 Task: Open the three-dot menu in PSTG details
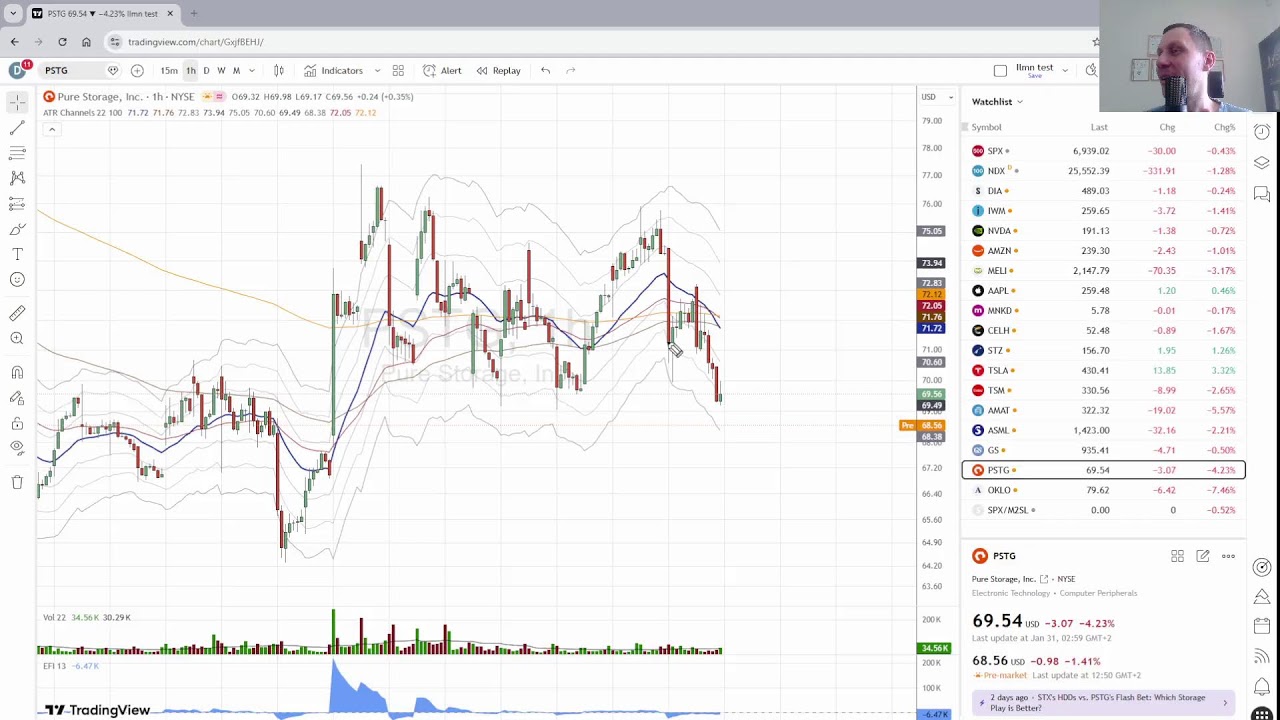tap(1228, 556)
